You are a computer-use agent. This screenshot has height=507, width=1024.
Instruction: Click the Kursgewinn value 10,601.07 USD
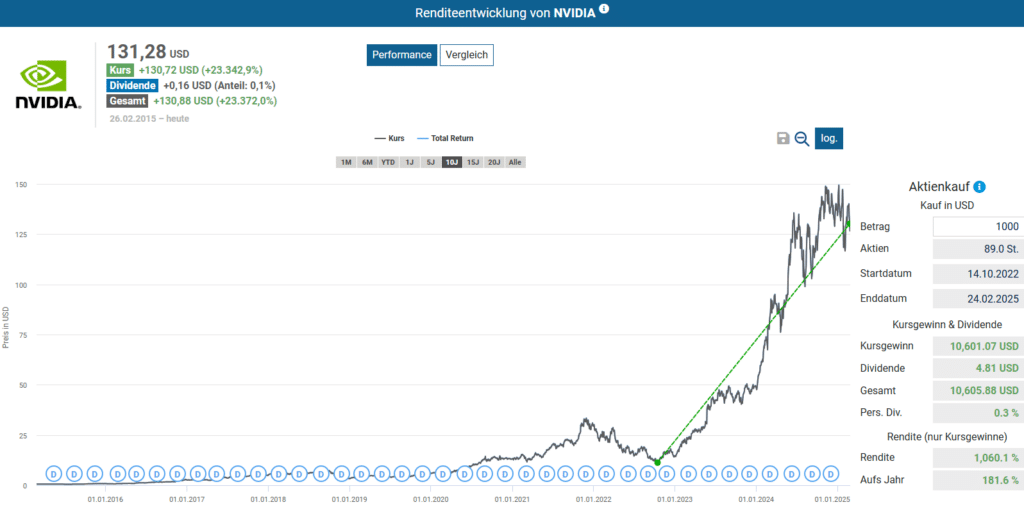978,346
